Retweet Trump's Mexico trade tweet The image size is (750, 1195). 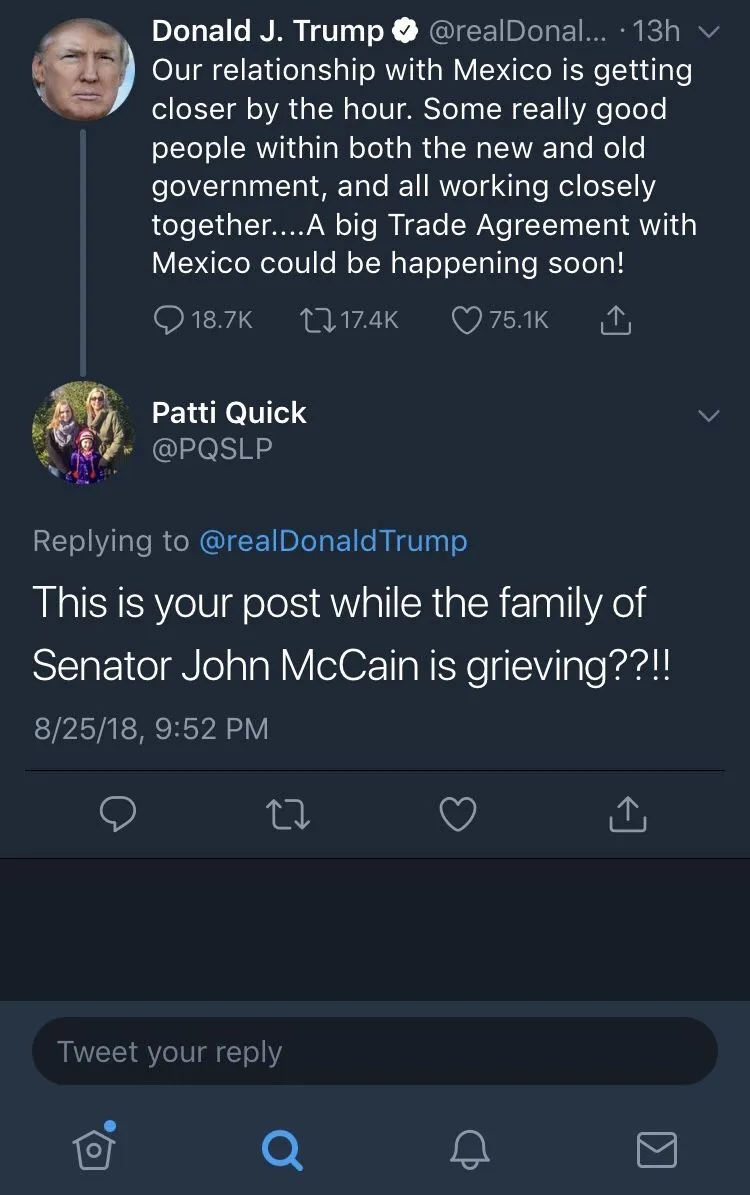pos(316,320)
